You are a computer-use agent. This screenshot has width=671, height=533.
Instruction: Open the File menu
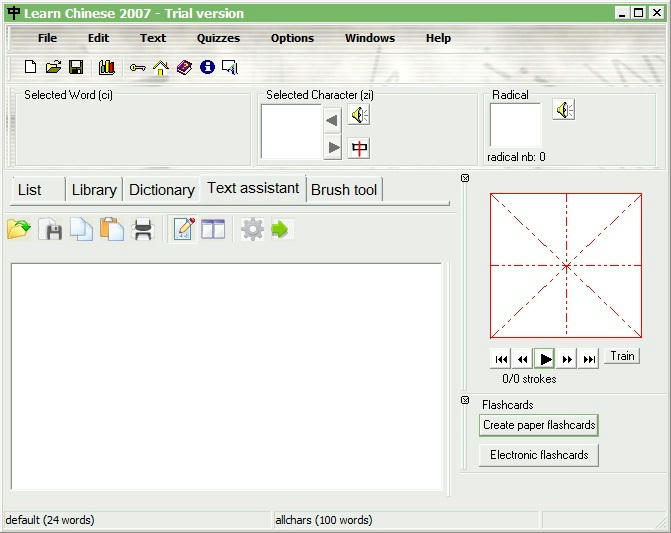pyautogui.click(x=47, y=38)
